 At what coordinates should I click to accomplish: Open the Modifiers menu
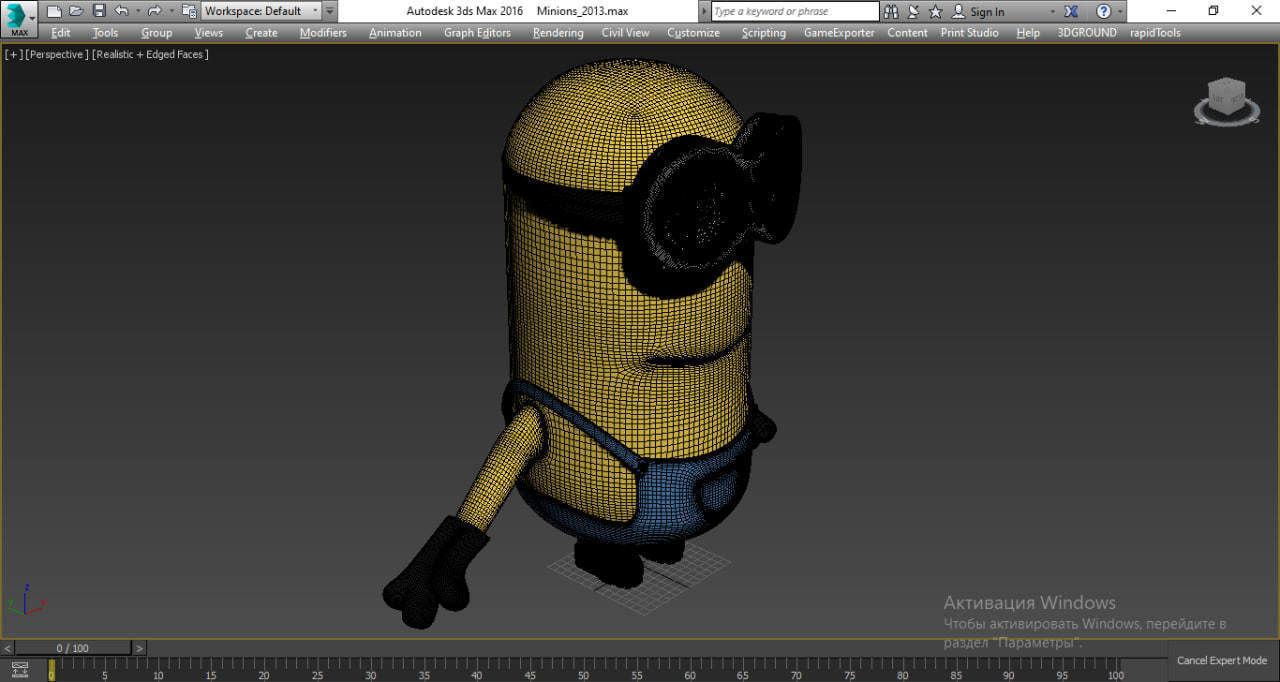coord(323,32)
